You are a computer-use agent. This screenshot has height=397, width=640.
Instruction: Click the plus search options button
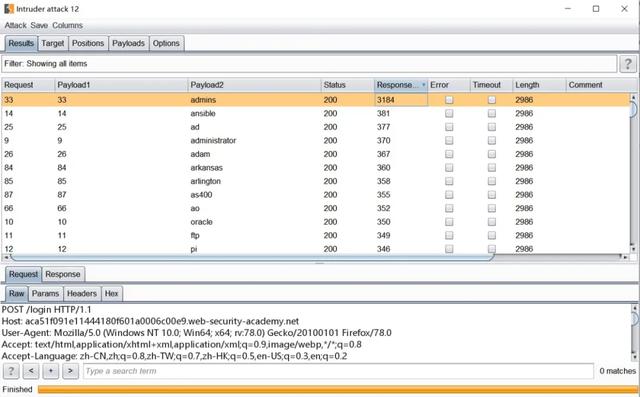(51, 371)
